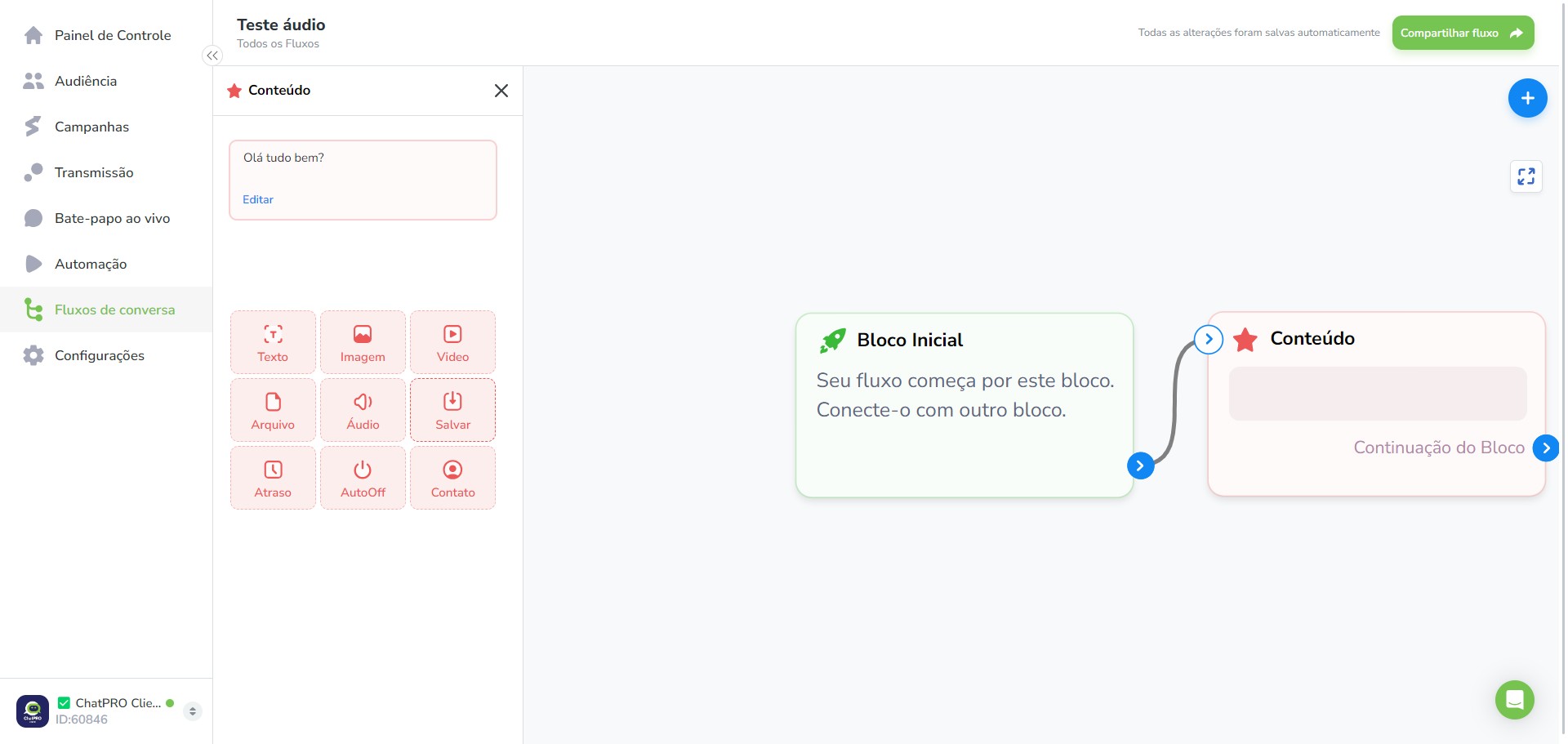Screen dimensions: 1568x744
Task: Click the rocket icon in Bloco Inicial
Action: [x=833, y=341]
